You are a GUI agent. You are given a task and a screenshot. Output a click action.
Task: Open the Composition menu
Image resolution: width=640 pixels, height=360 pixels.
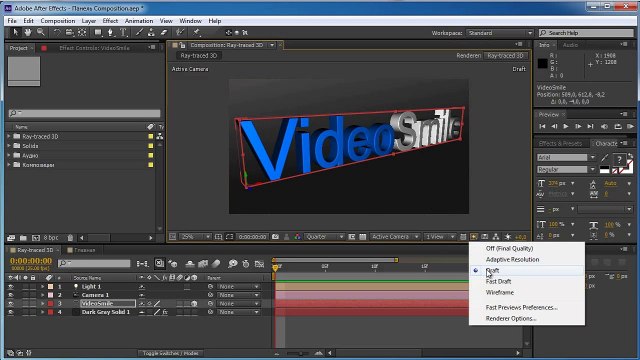coord(58,21)
